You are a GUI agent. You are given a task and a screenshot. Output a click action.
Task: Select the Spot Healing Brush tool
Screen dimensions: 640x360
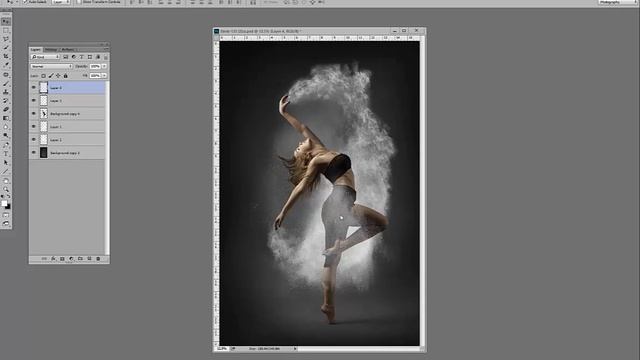6,75
